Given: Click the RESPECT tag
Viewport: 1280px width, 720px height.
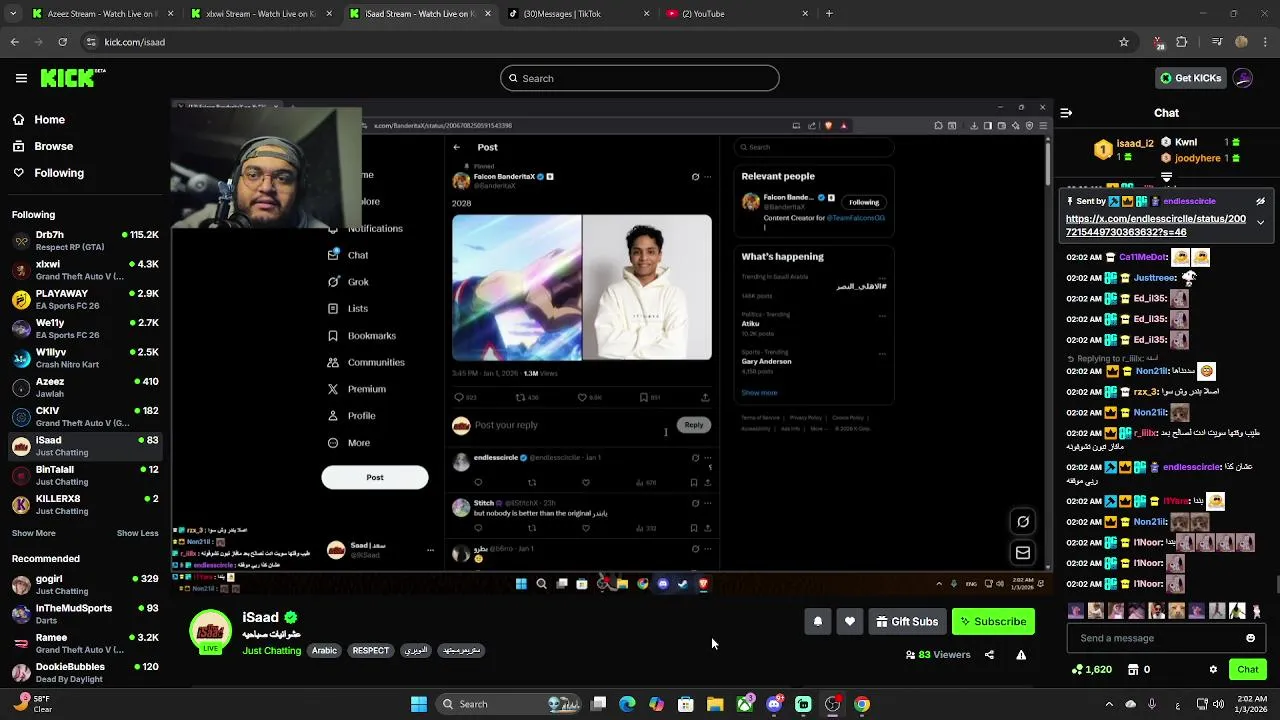Looking at the screenshot, I should [370, 650].
